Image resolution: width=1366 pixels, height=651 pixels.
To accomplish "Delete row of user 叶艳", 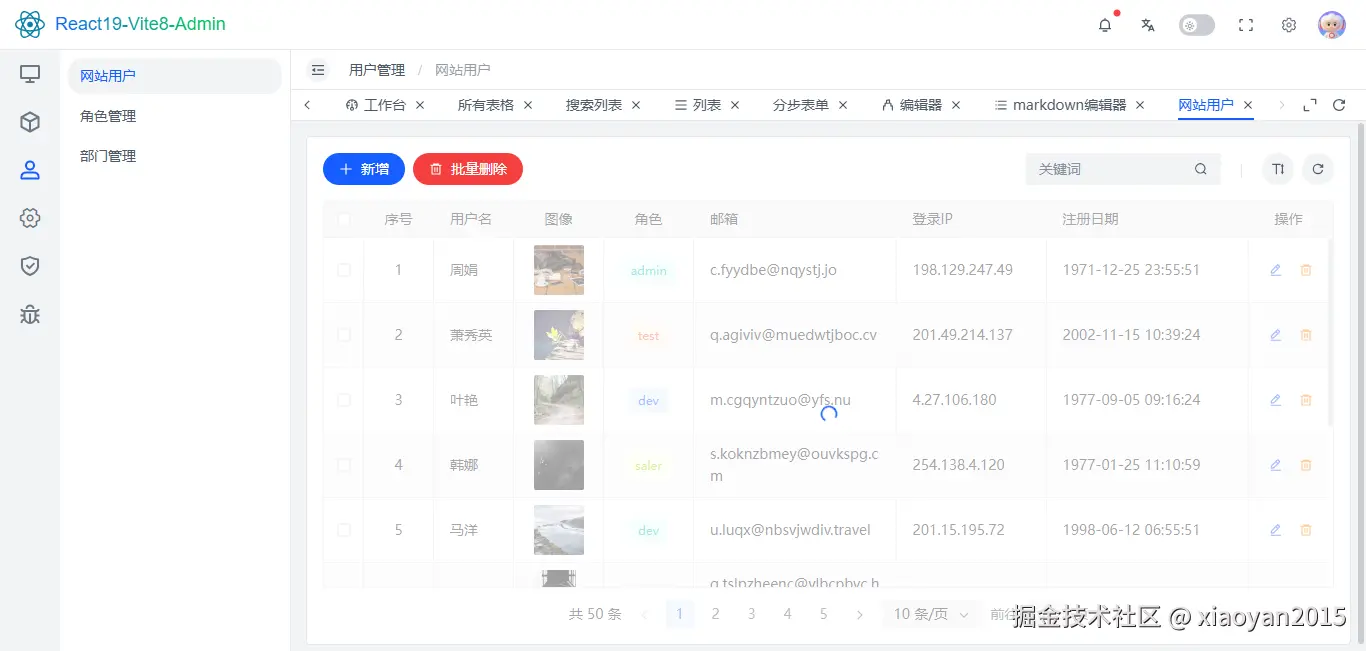I will [1305, 400].
